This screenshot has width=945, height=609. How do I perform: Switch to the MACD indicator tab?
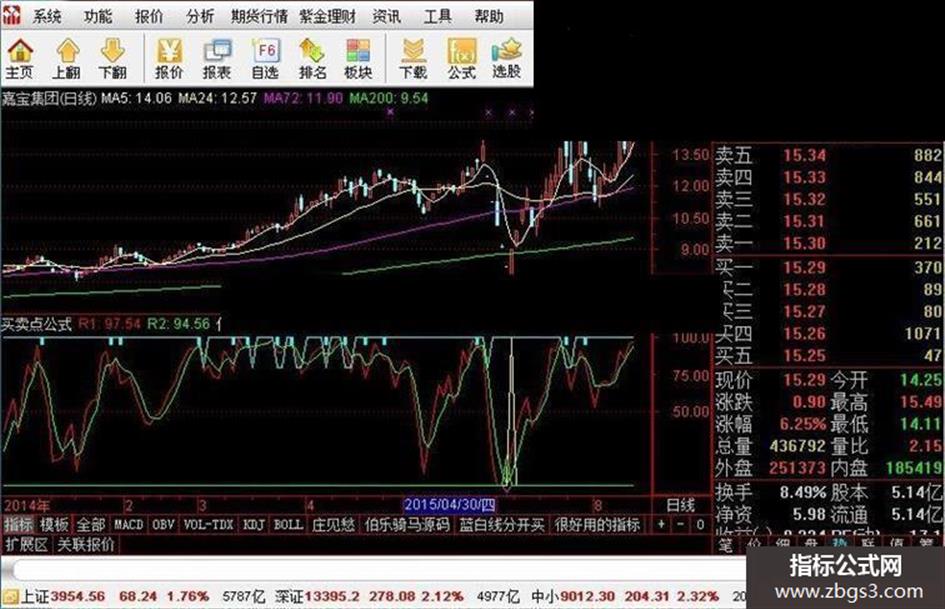(128, 525)
